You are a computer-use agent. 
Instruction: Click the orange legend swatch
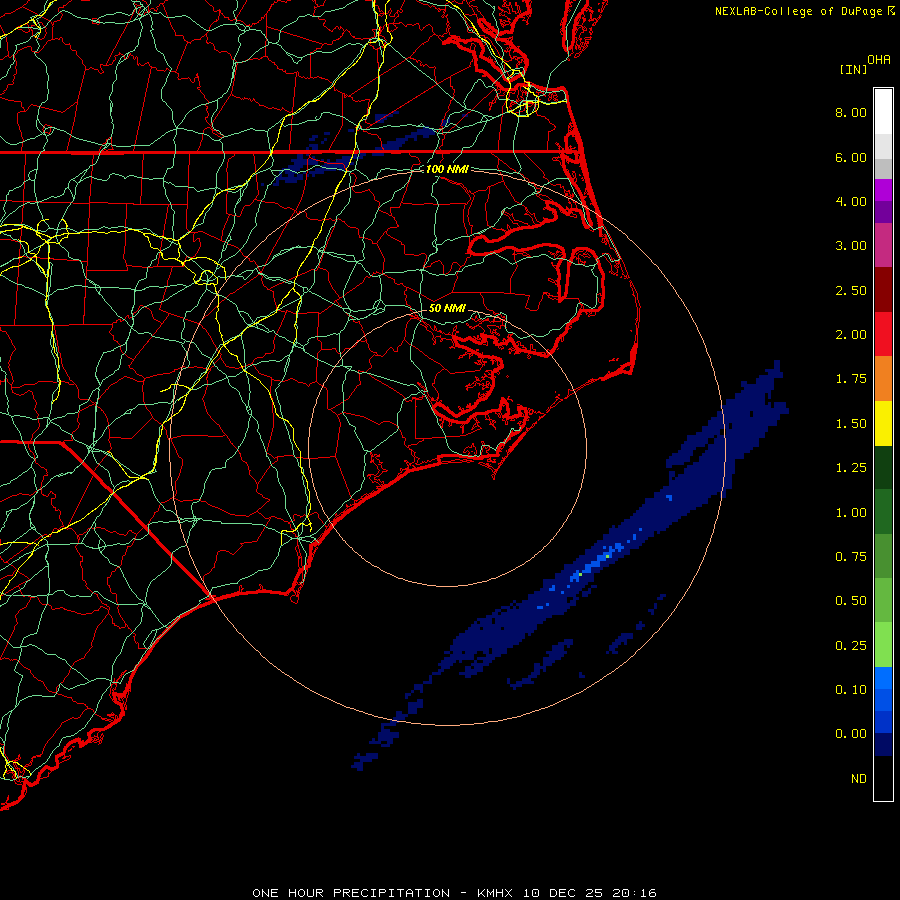pos(883,379)
